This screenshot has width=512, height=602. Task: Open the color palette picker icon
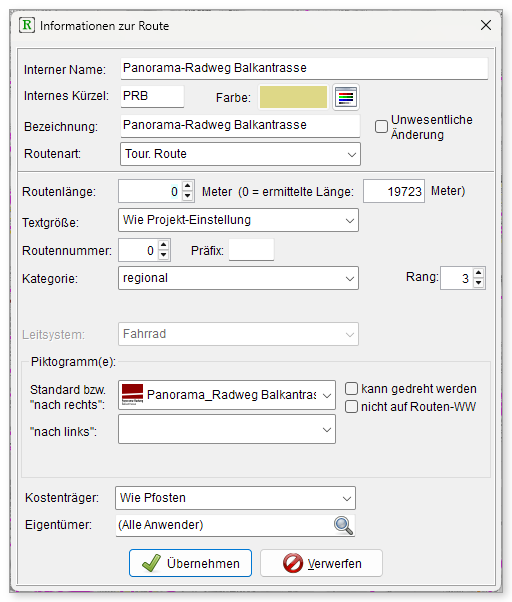coord(346,97)
